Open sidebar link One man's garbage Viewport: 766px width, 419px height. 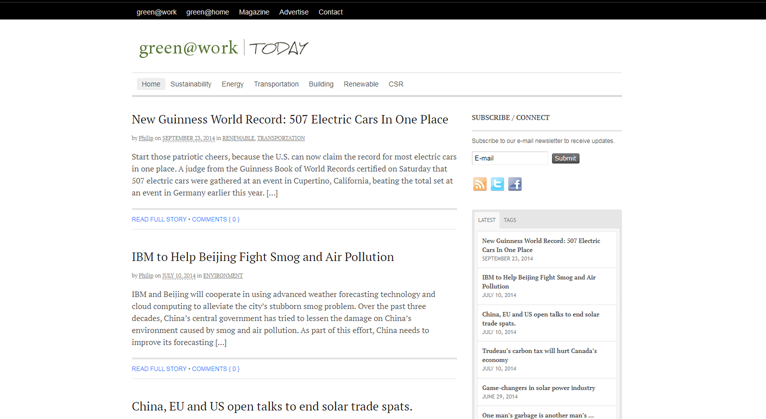point(538,415)
